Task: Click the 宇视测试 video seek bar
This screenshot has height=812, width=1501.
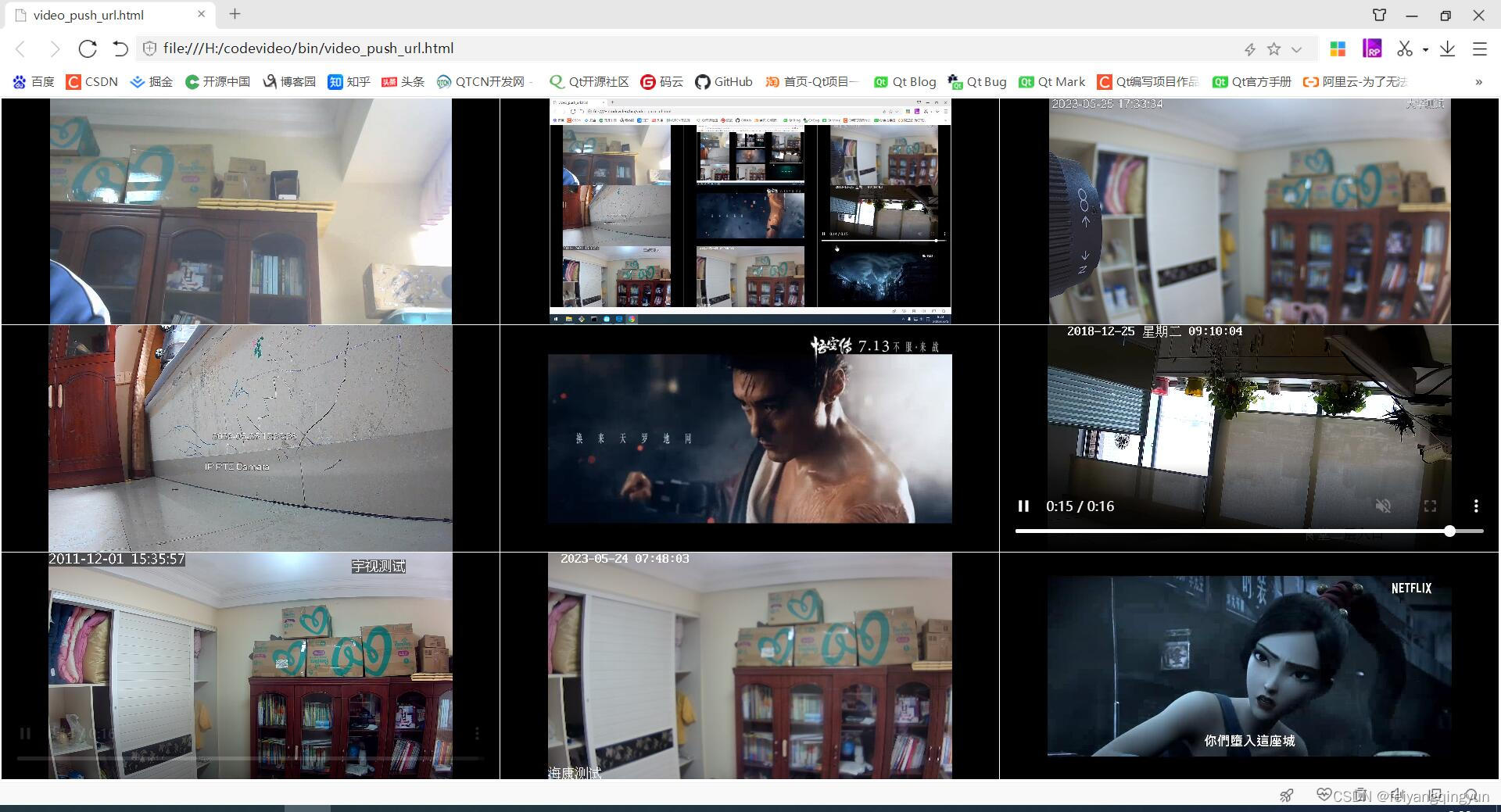Action: (x=250, y=758)
